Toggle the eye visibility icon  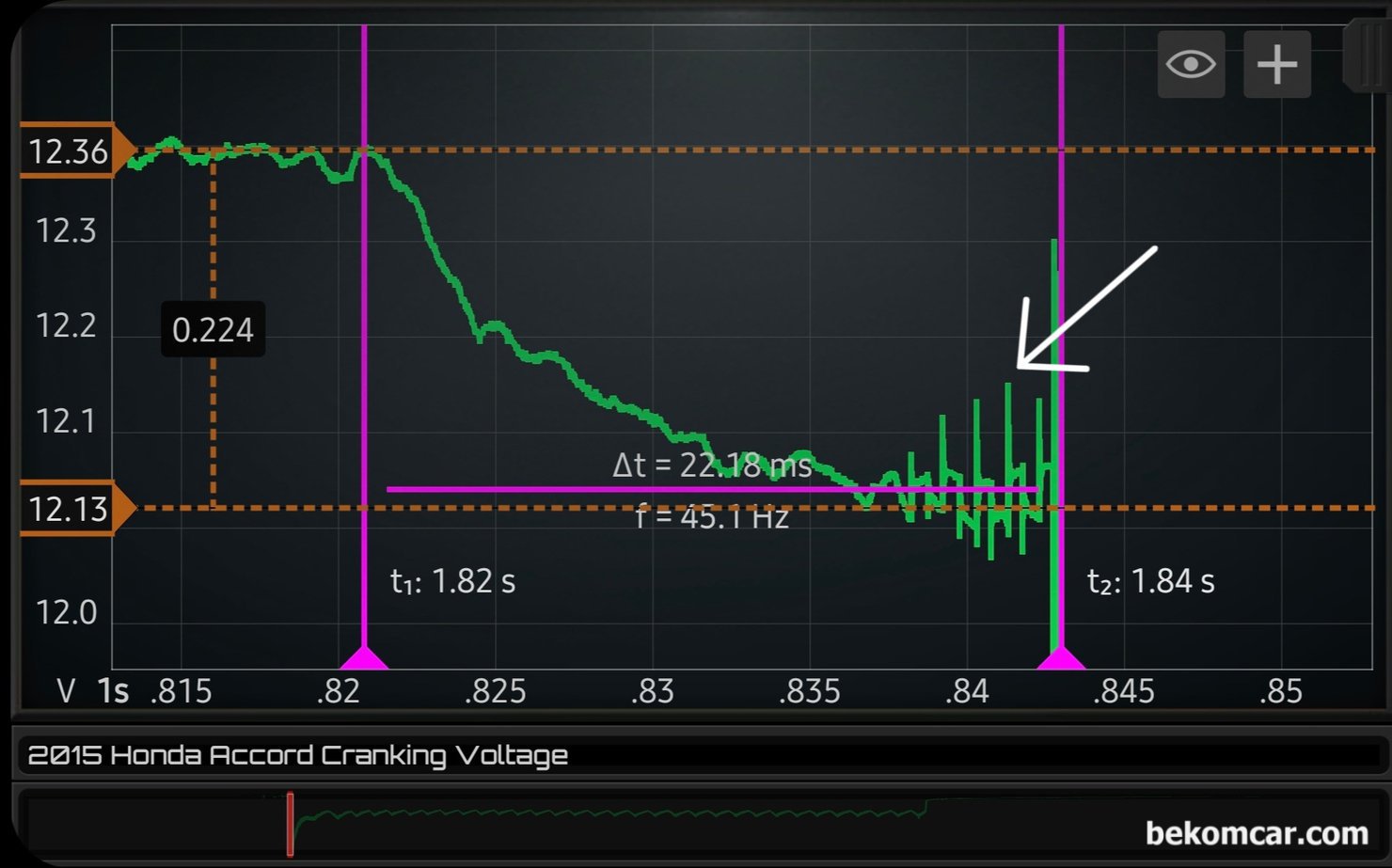tap(1191, 65)
